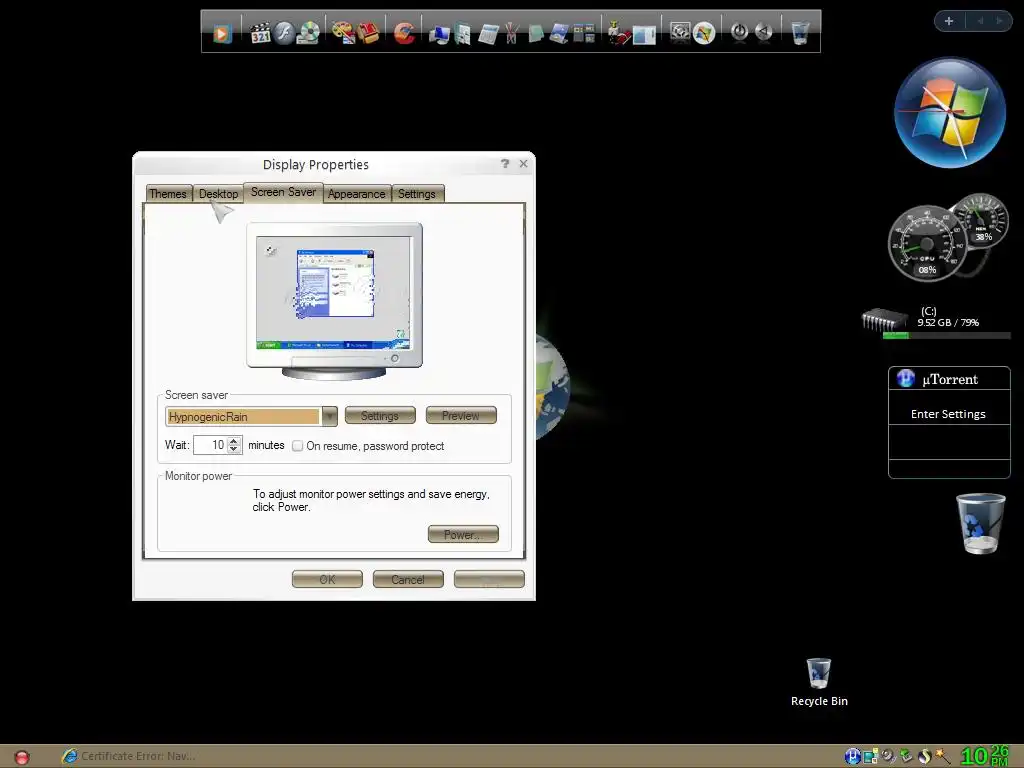Increase wait minutes with up arrow
Screen dimensions: 1024x768
point(234,441)
